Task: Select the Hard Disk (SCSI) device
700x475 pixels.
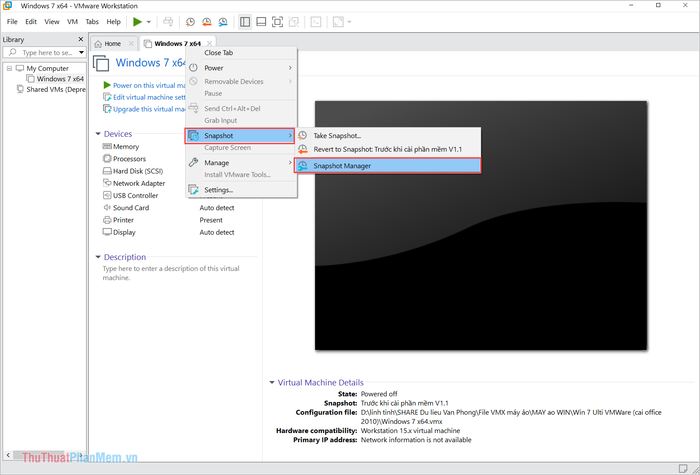Action: [x=133, y=171]
